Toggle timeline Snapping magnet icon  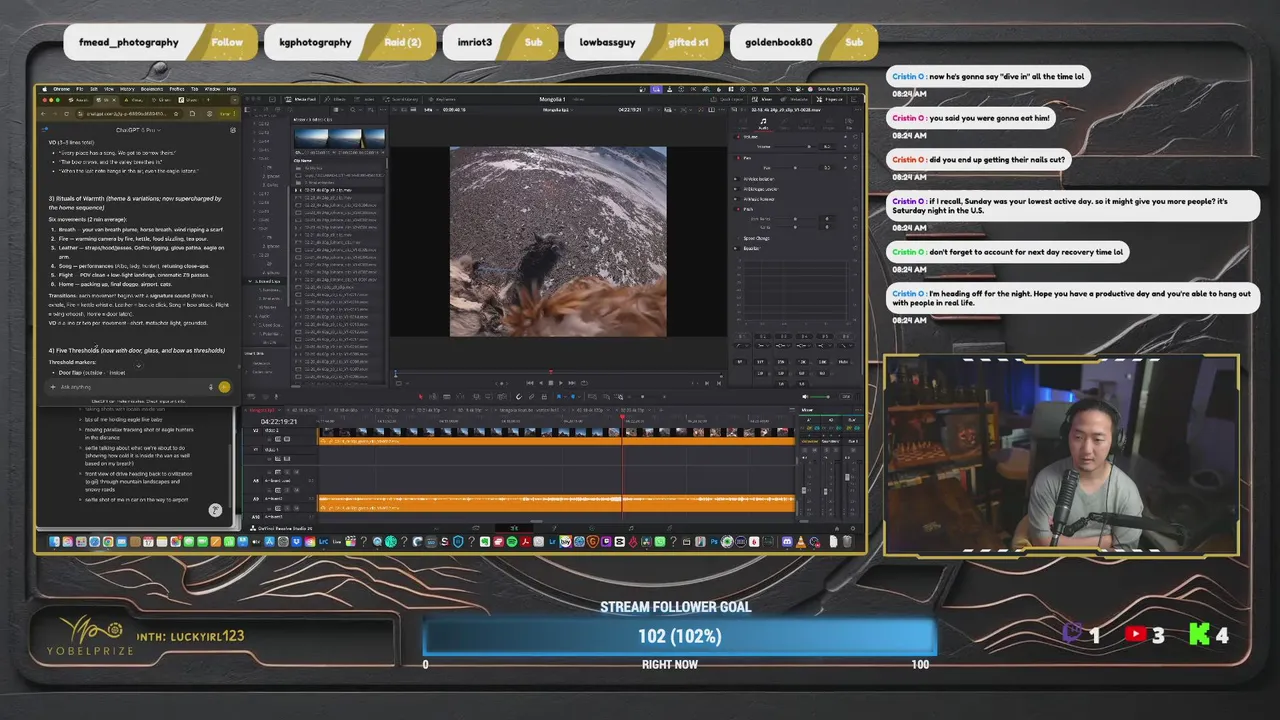click(x=519, y=397)
